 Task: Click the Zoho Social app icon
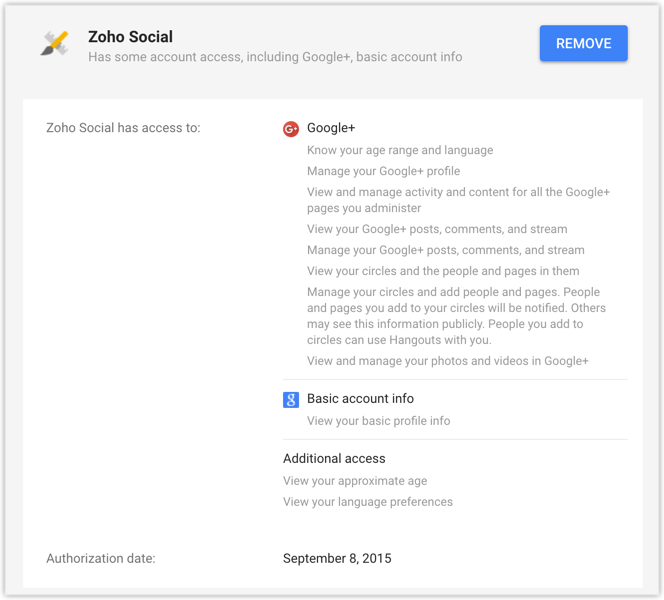pos(55,44)
